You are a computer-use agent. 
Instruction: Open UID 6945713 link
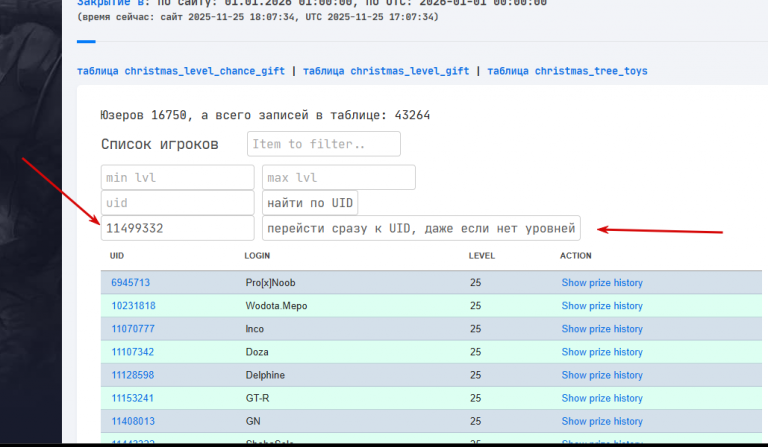tap(130, 282)
